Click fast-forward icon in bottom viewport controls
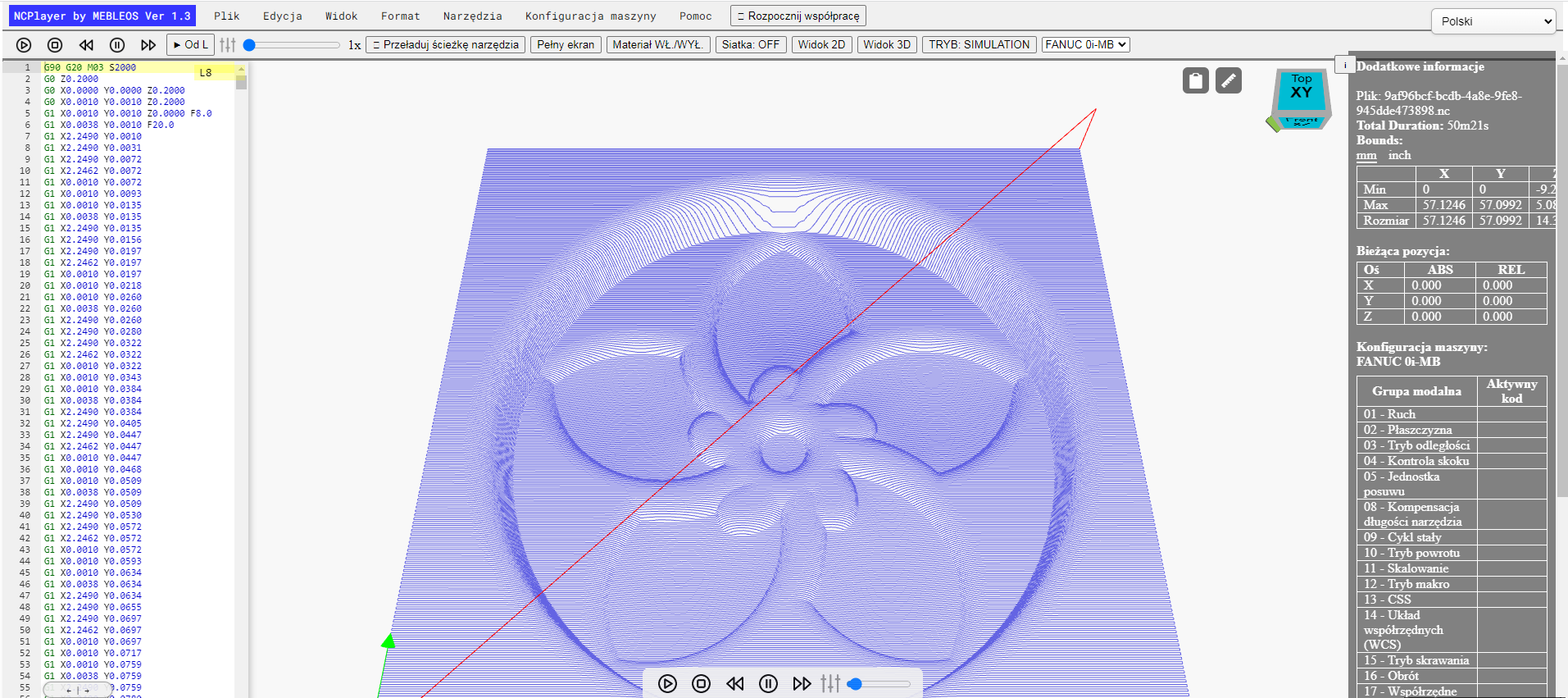Viewport: 1568px width, 698px height. (802, 683)
